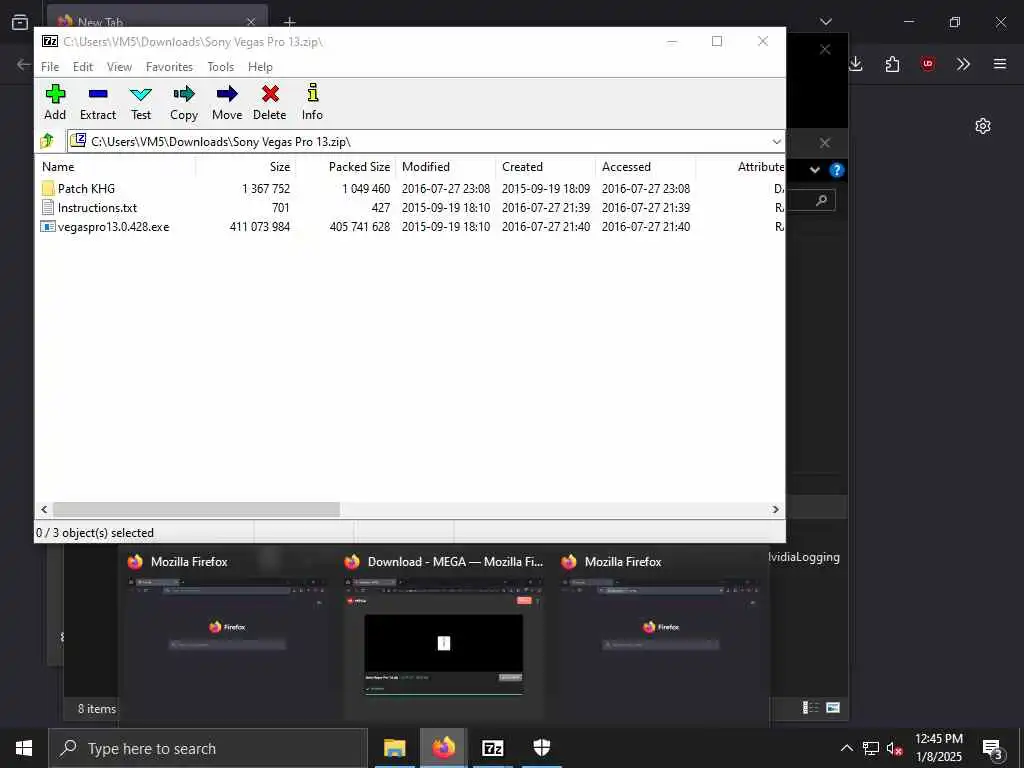Click the File Explorer search magnifier

point(822,200)
